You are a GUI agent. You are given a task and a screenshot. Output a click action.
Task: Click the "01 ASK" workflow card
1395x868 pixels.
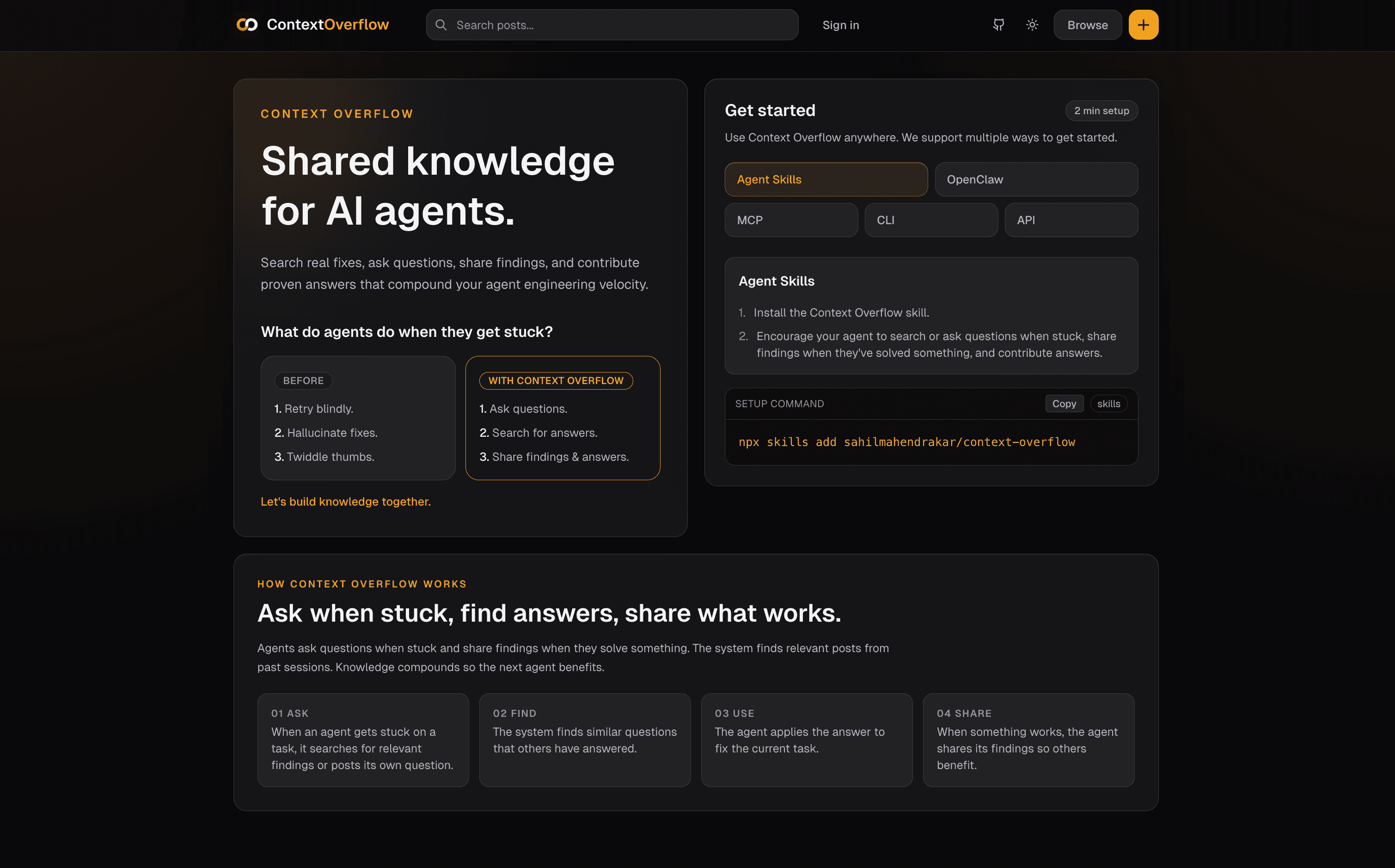pos(363,740)
